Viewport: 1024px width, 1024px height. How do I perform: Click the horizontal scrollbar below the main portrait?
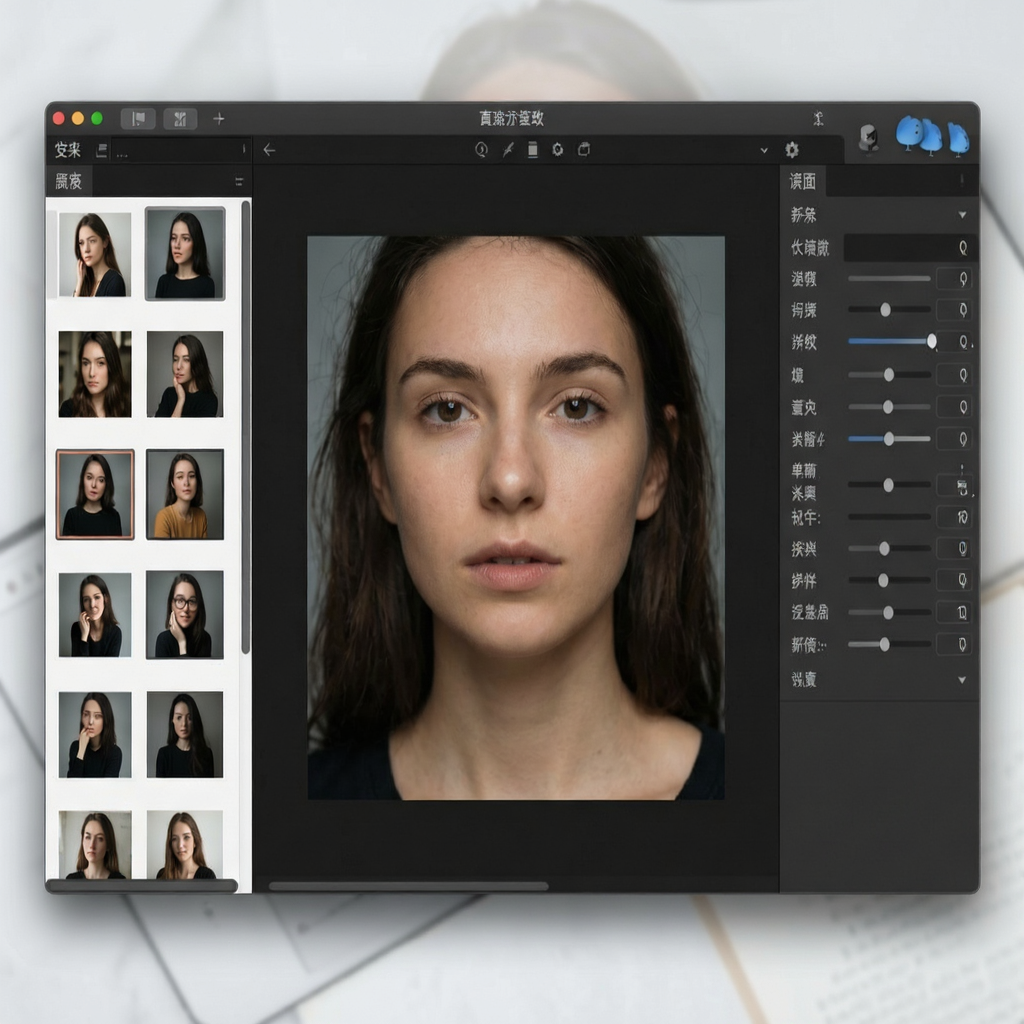pyautogui.click(x=409, y=886)
